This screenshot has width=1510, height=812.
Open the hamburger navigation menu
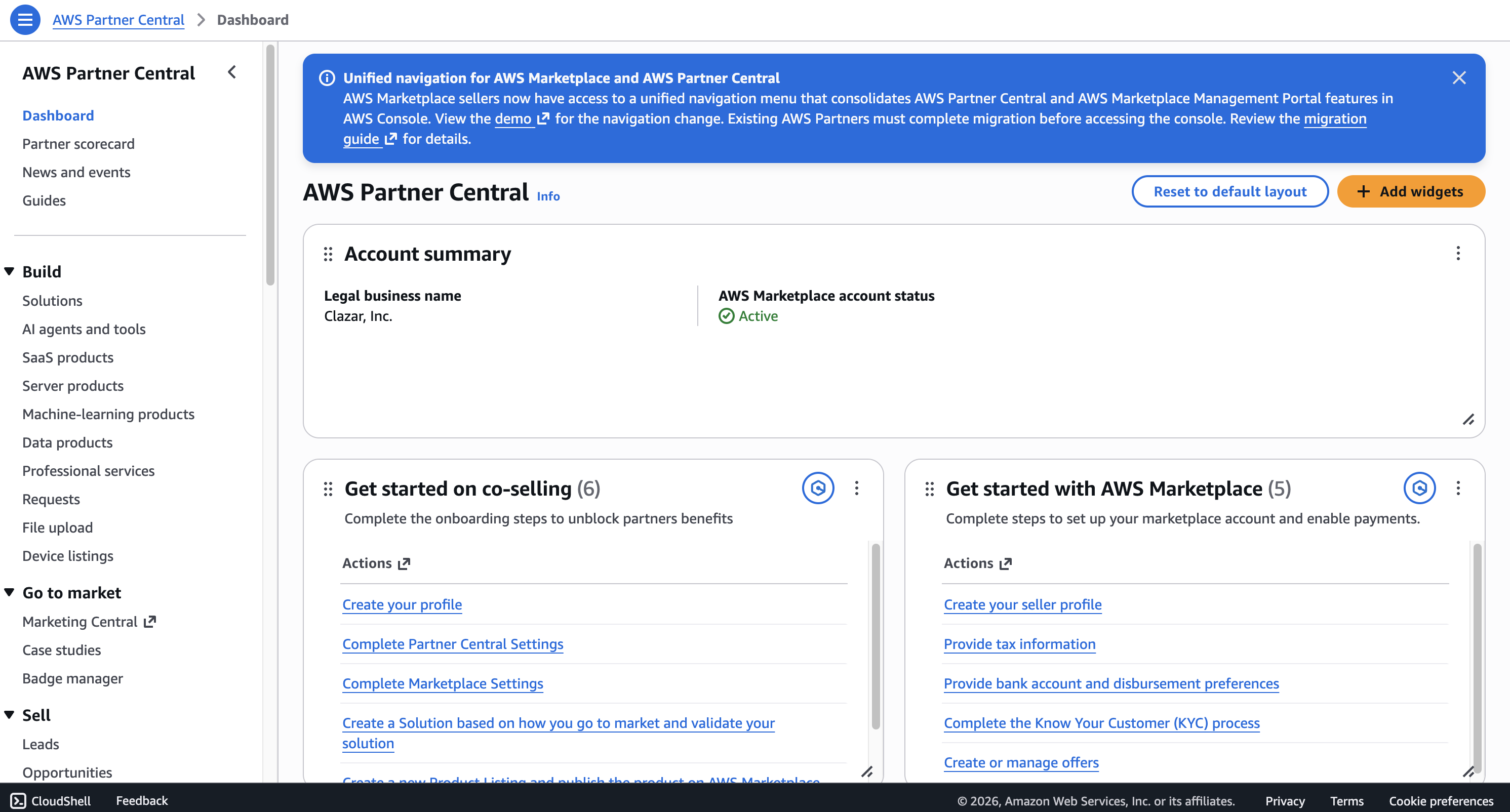[25, 20]
